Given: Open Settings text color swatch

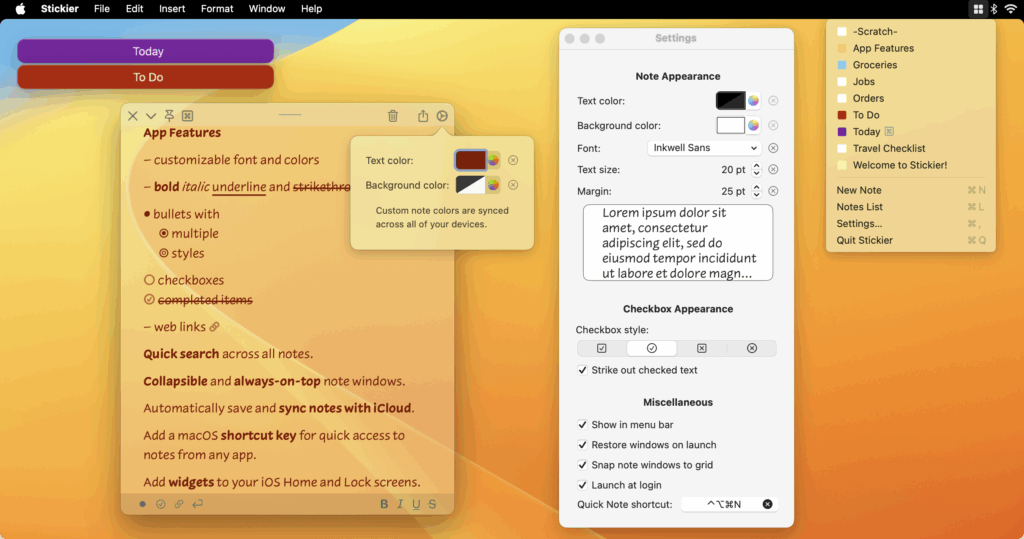Looking at the screenshot, I should coord(730,101).
